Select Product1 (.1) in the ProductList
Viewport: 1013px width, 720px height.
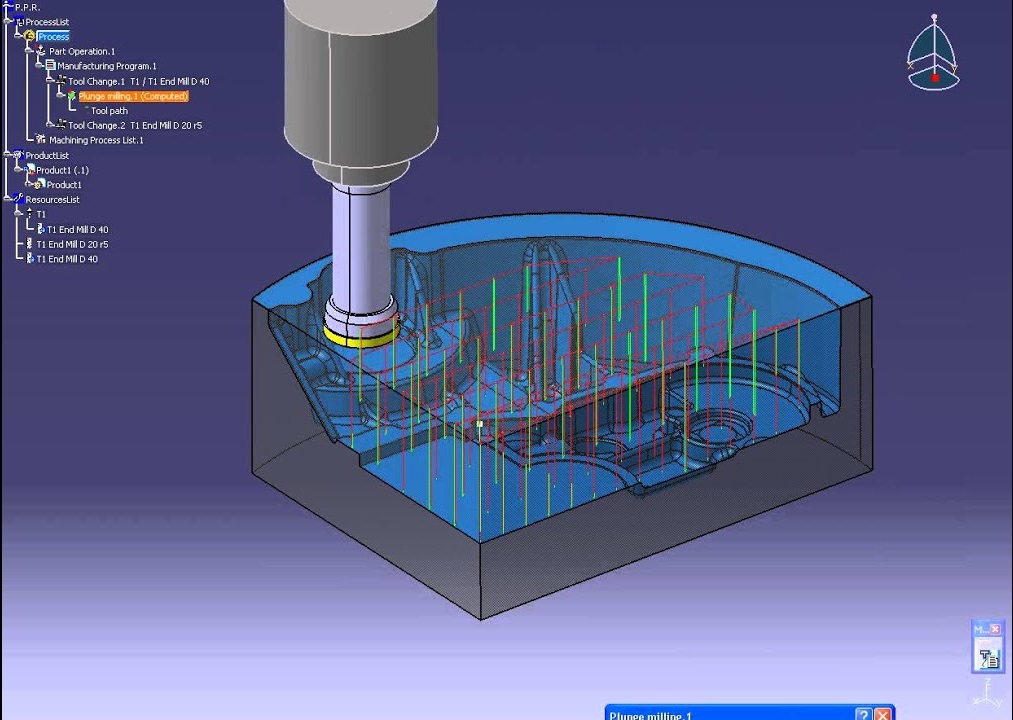coord(62,170)
